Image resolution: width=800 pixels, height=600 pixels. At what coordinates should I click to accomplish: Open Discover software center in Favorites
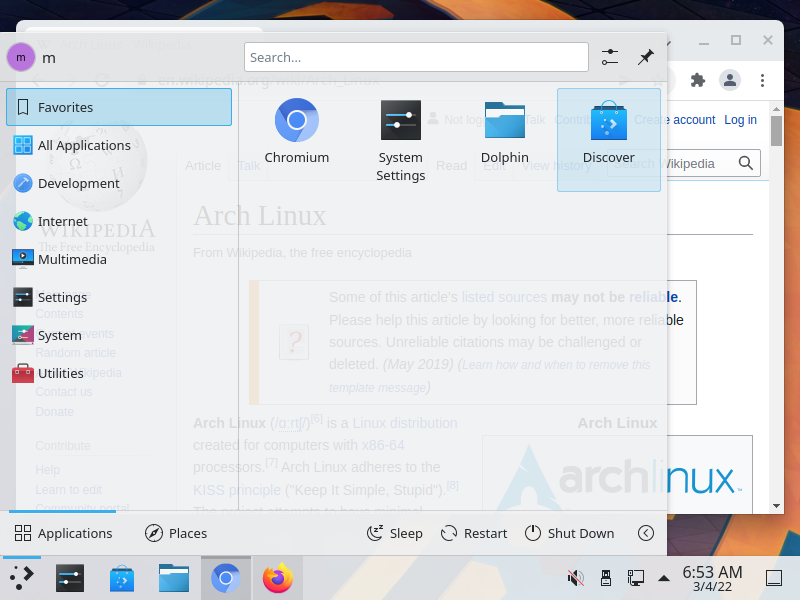point(609,140)
